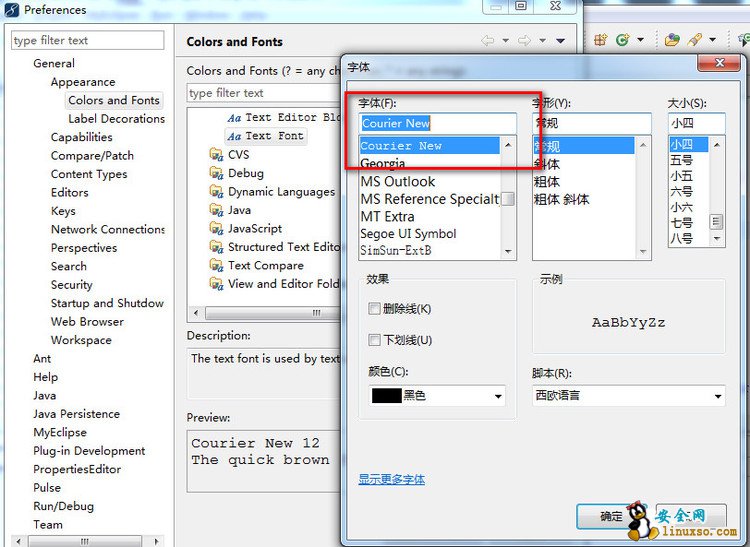The image size is (750, 547).
Task: Click the size list scrollbar thumb
Action: click(716, 222)
